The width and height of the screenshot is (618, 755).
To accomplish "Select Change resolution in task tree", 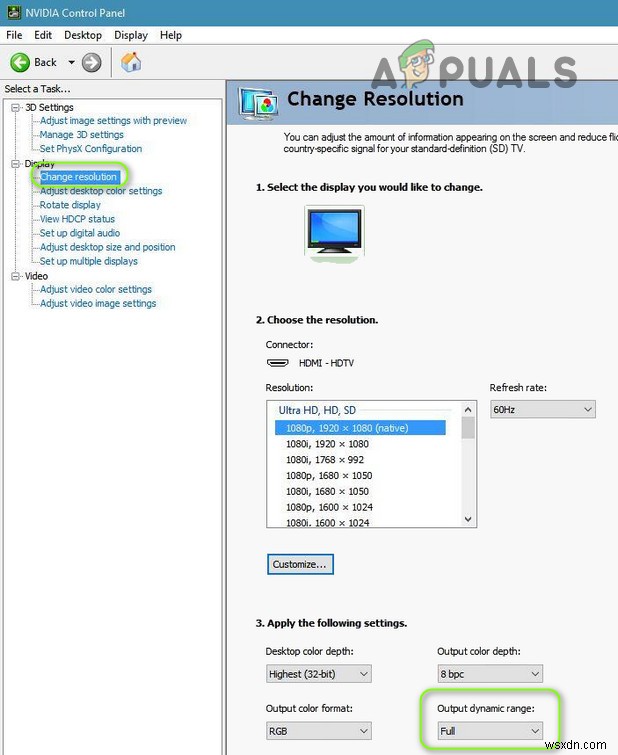I will (x=79, y=177).
